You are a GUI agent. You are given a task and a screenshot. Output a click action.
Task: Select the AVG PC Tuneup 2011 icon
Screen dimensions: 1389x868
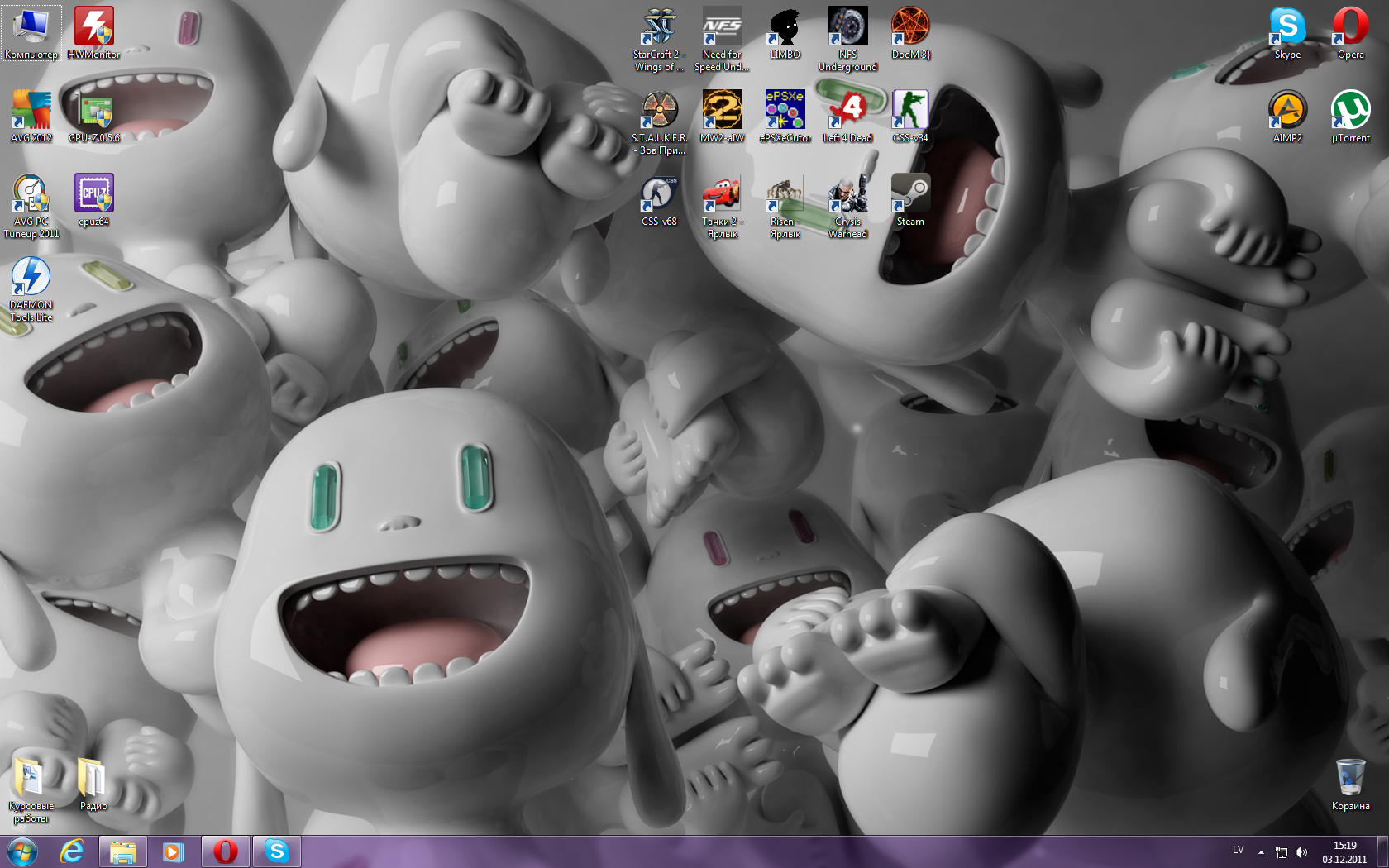(31, 206)
